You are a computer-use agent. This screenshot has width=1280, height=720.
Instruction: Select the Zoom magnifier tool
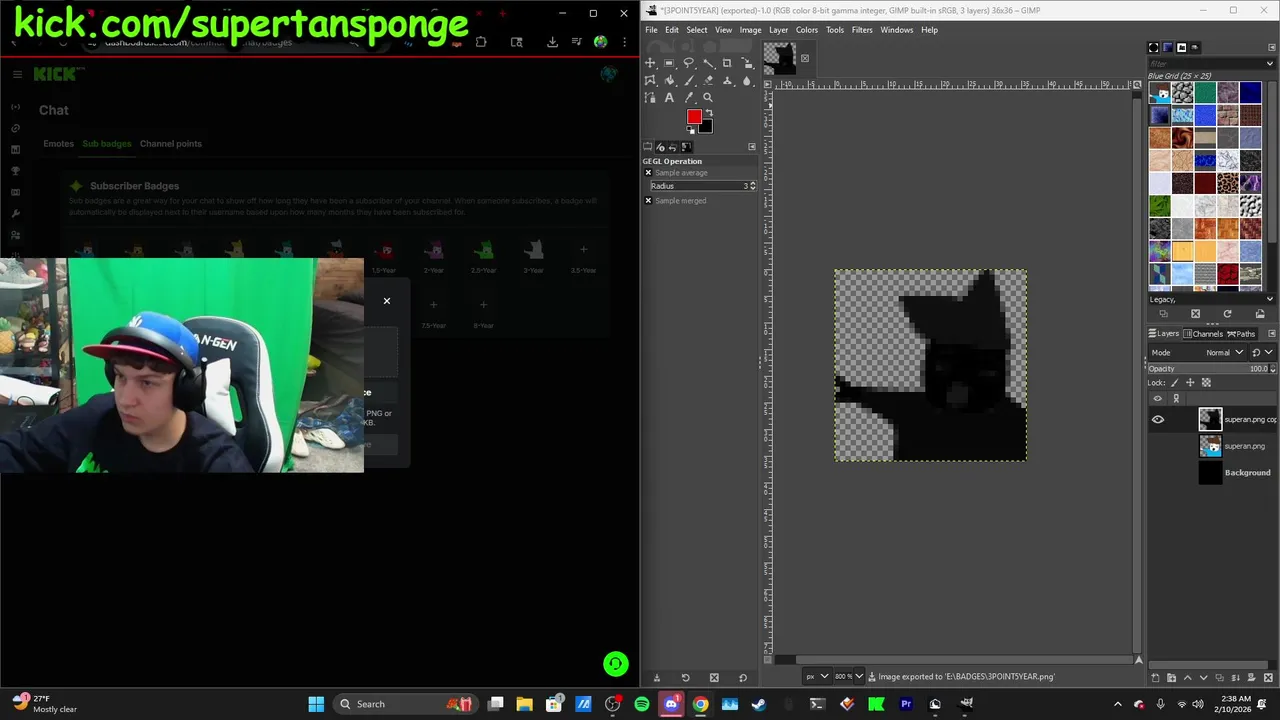[708, 97]
